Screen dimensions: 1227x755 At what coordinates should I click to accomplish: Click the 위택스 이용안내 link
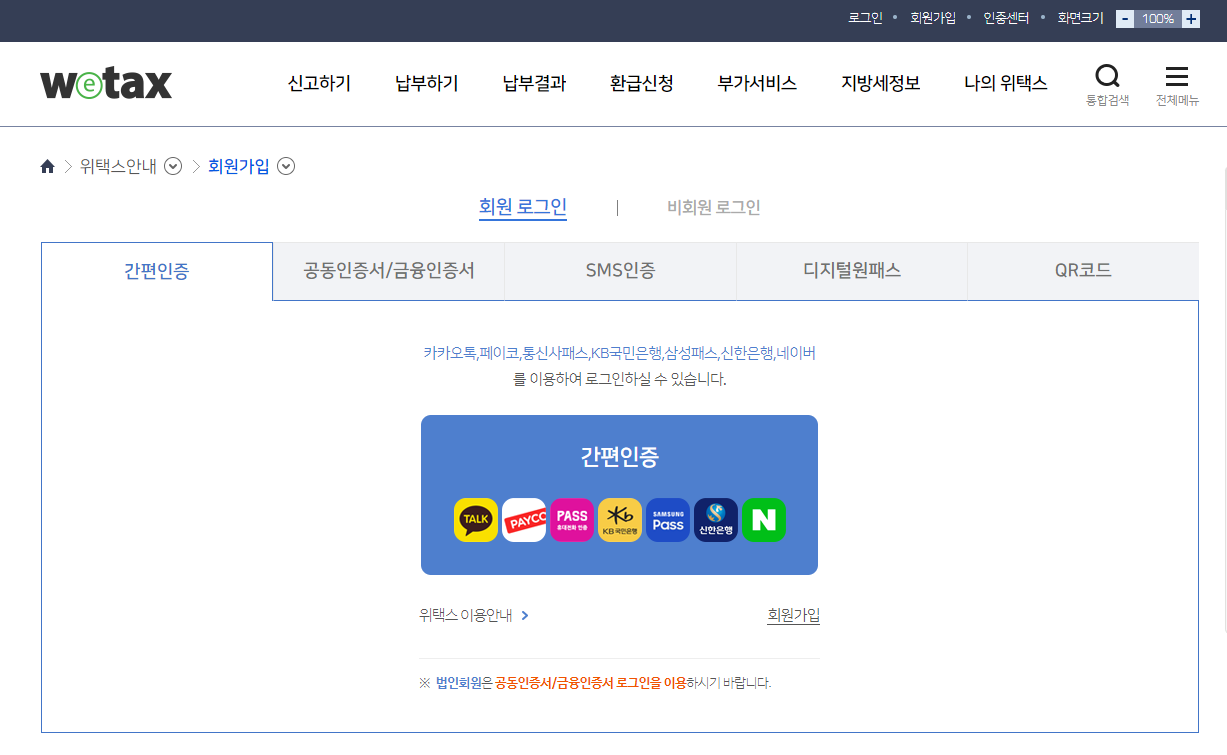(474, 616)
